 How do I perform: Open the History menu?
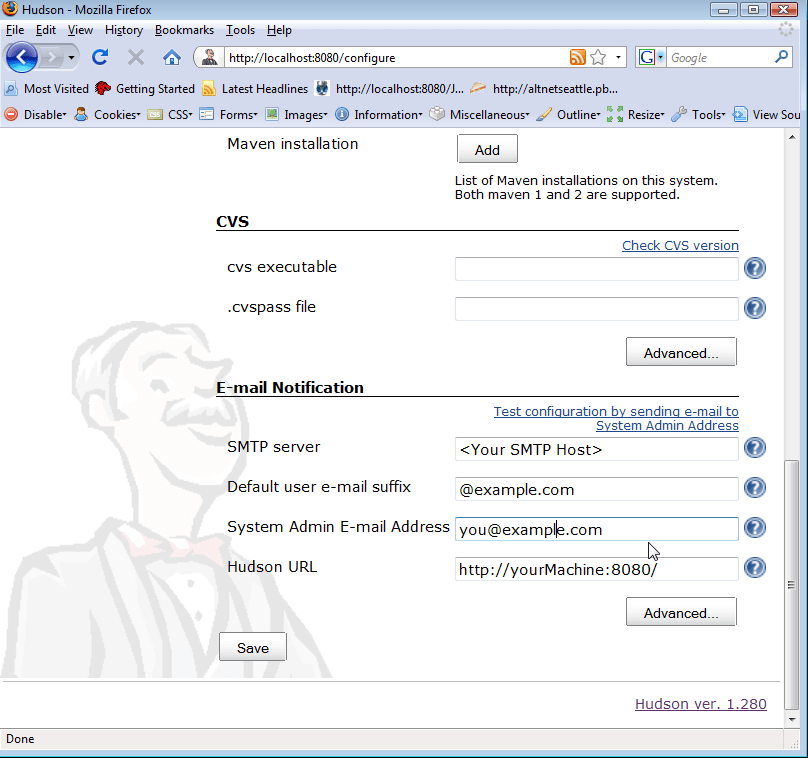click(x=123, y=30)
